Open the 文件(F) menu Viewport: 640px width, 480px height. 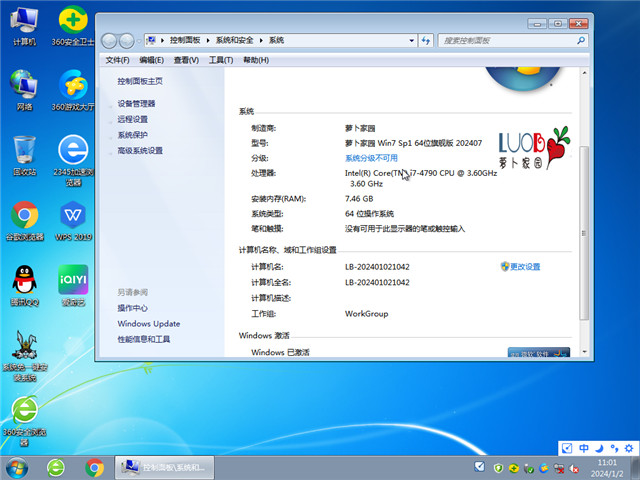coord(118,60)
